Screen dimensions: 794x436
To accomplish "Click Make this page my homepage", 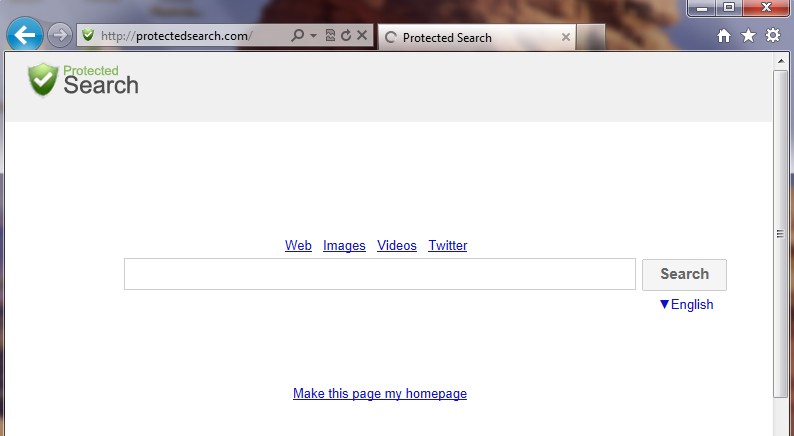I will [x=380, y=393].
